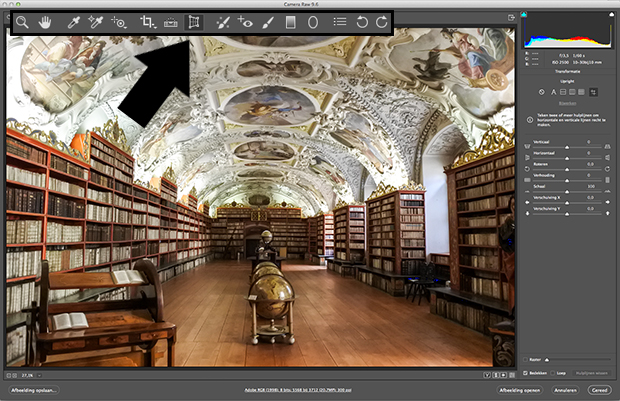Select Guided Upright mode
Screen dimensions: 620x401
[x=593, y=92]
